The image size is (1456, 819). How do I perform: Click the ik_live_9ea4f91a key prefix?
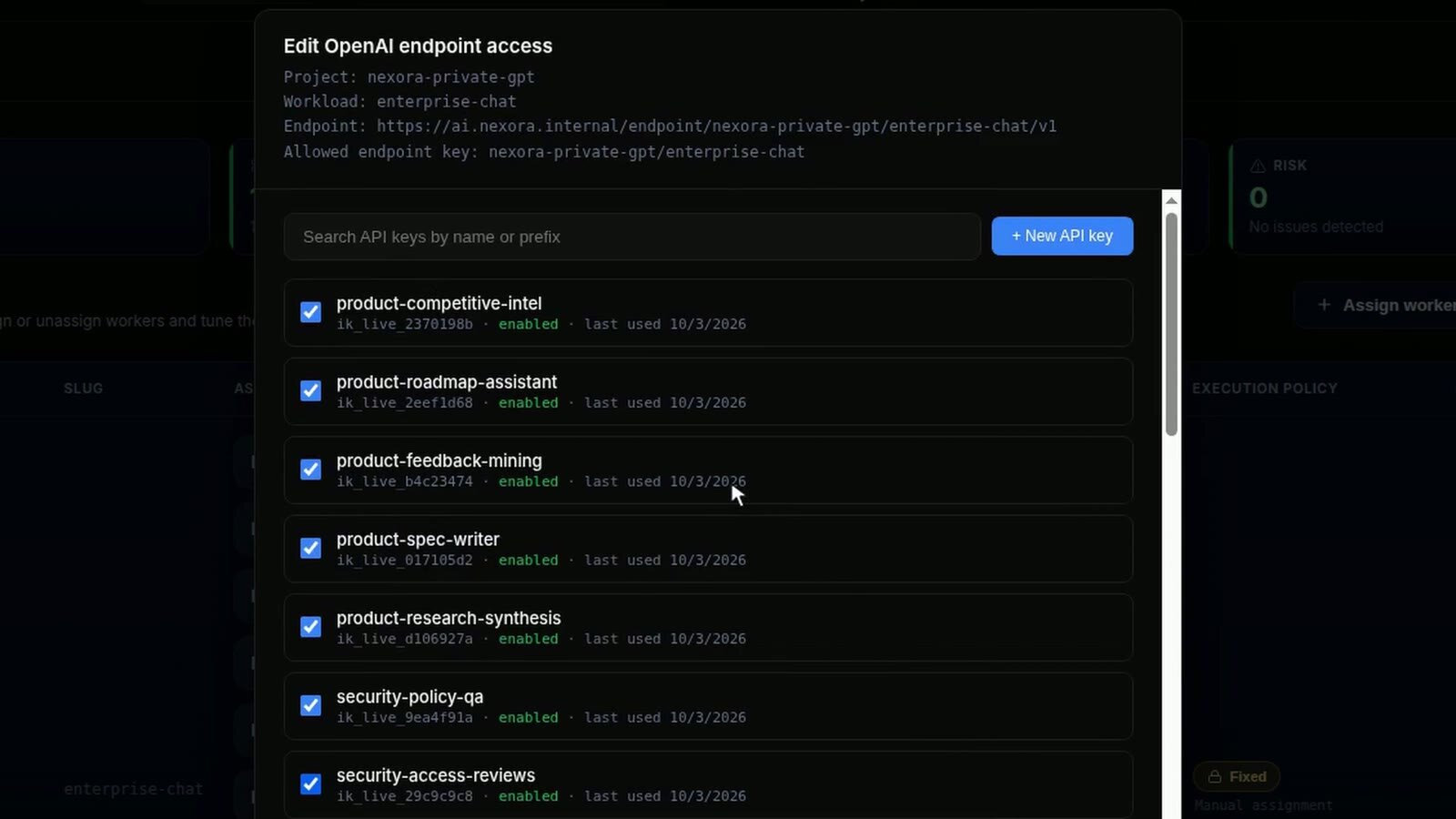[405, 717]
